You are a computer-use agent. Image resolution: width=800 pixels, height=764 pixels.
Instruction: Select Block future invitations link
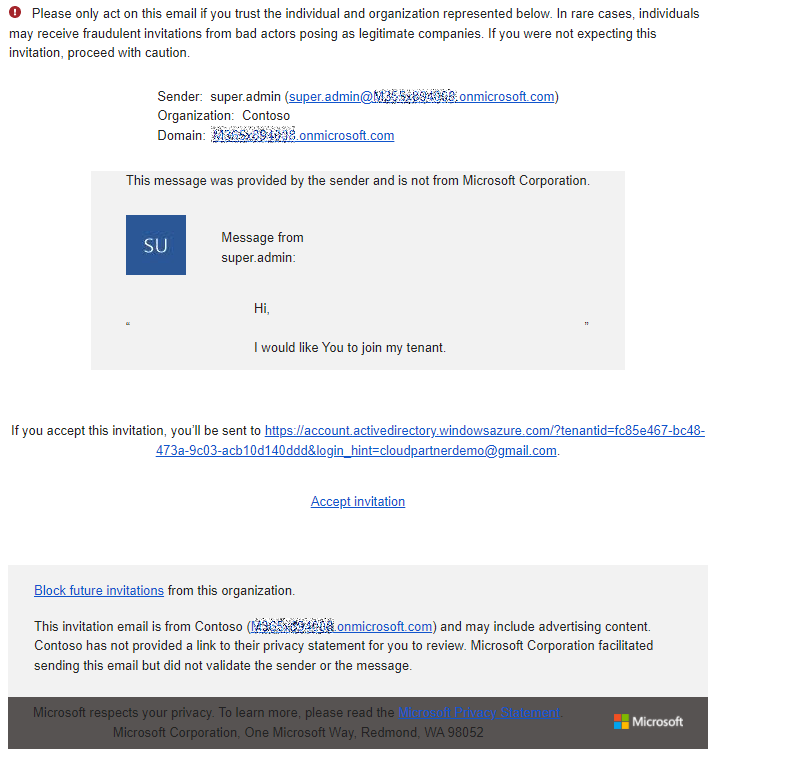pos(99,591)
